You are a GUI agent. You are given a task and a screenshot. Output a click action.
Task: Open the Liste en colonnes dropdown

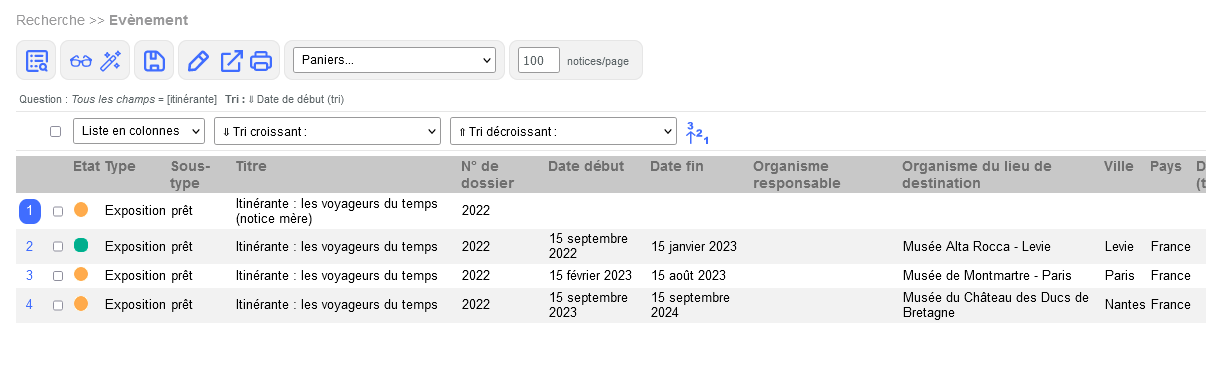139,131
